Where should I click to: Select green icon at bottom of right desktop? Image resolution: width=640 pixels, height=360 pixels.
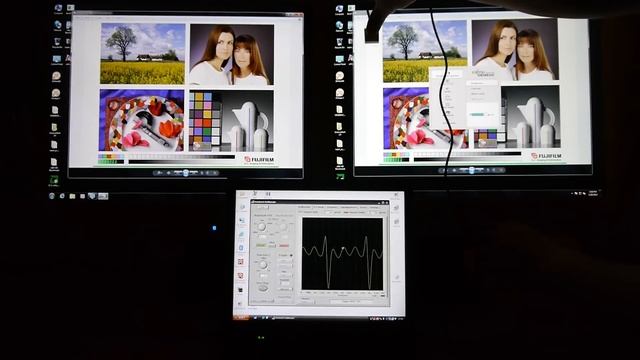(340, 177)
